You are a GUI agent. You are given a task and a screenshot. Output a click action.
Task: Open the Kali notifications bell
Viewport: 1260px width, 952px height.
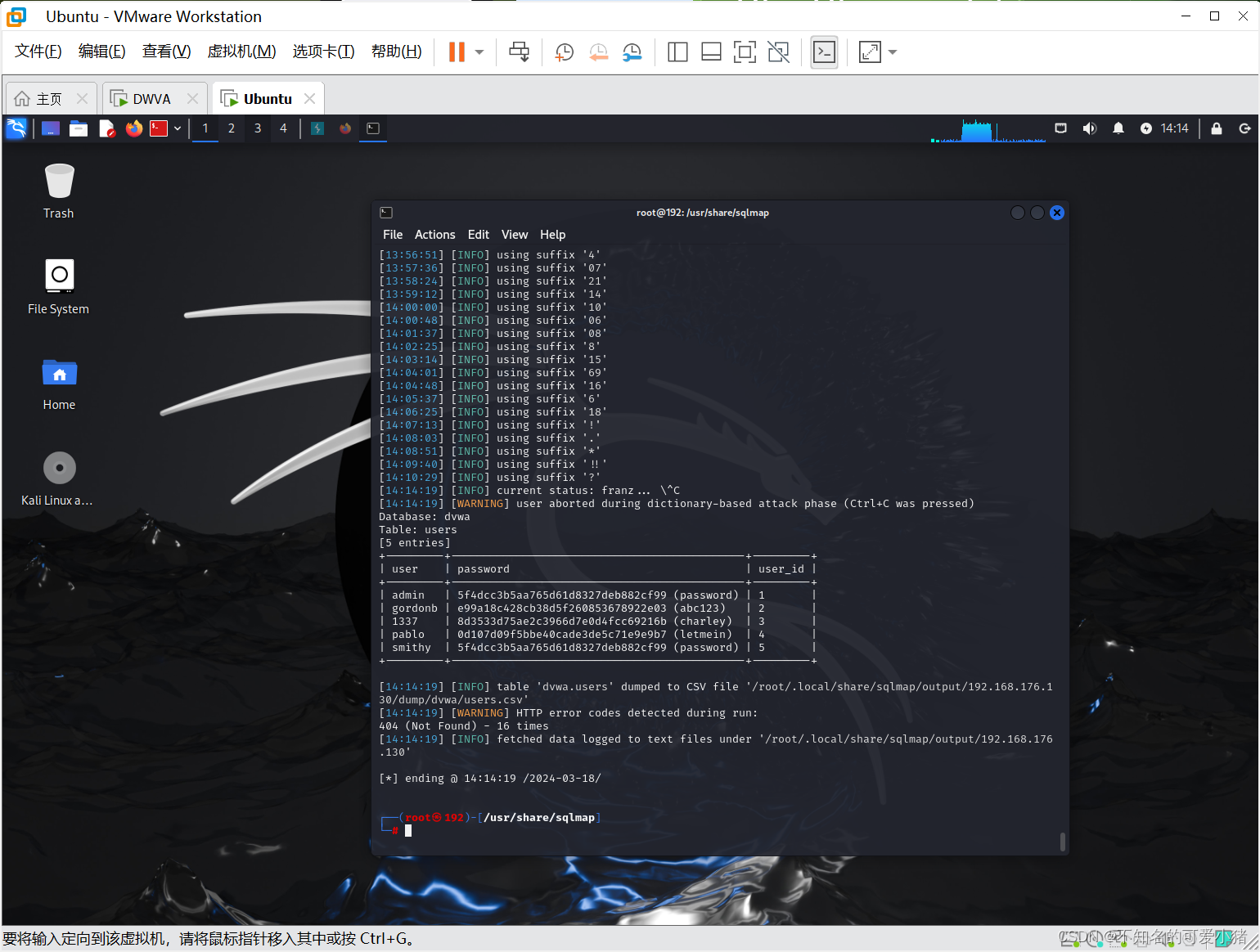(1118, 128)
